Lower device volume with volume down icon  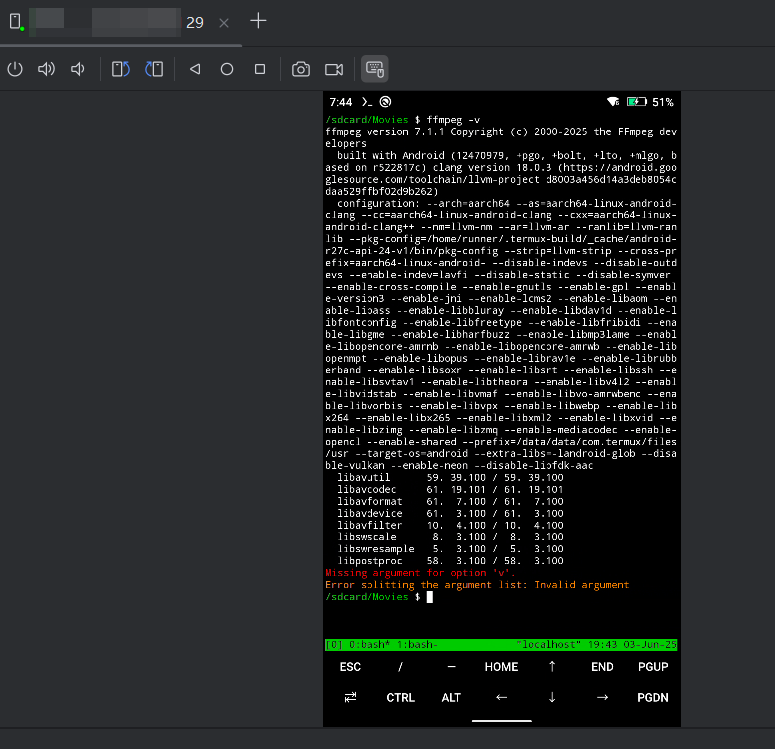click(78, 69)
